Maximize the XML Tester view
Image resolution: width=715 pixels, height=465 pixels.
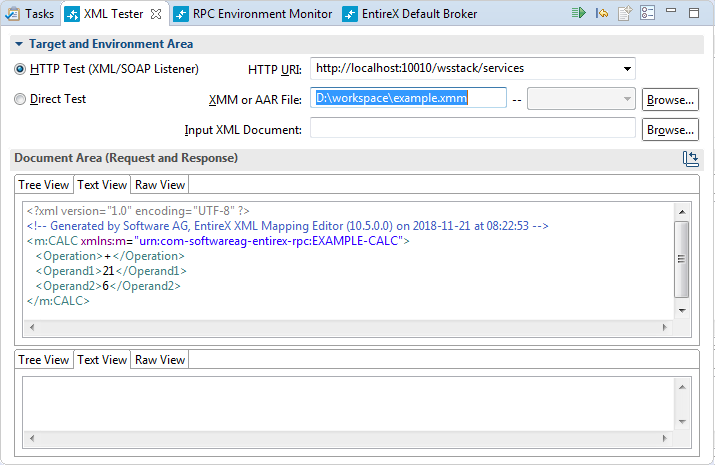coord(694,13)
